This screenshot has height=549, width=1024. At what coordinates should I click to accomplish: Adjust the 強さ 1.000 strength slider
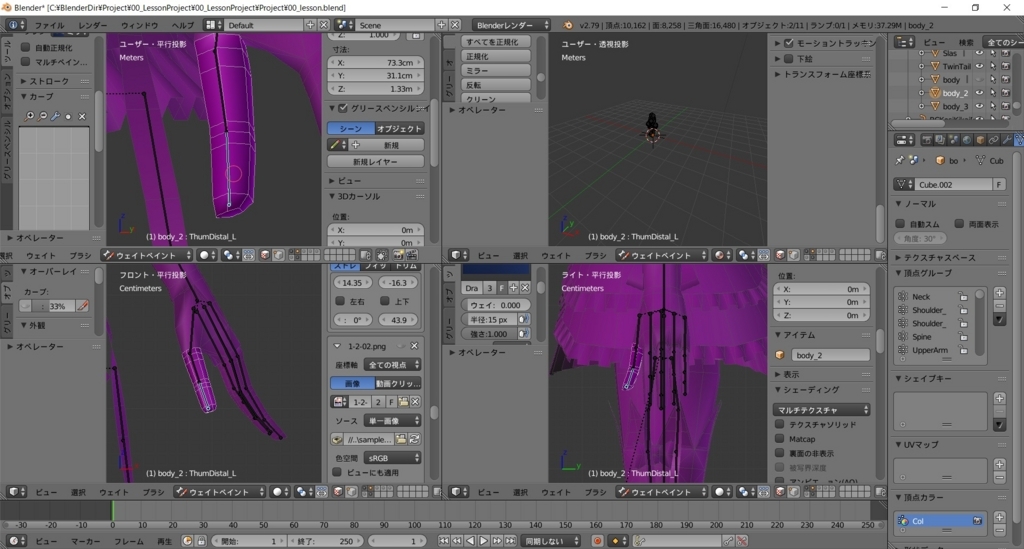point(489,334)
